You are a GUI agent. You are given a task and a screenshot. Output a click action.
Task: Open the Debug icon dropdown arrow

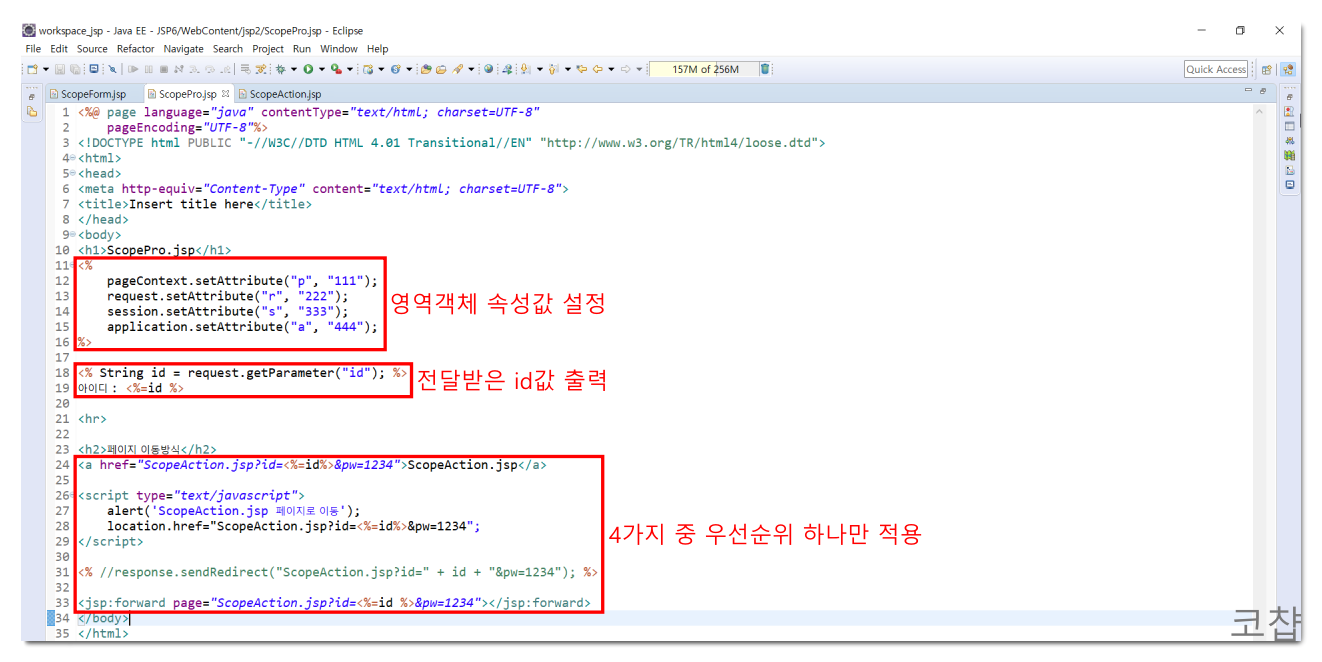tap(294, 70)
